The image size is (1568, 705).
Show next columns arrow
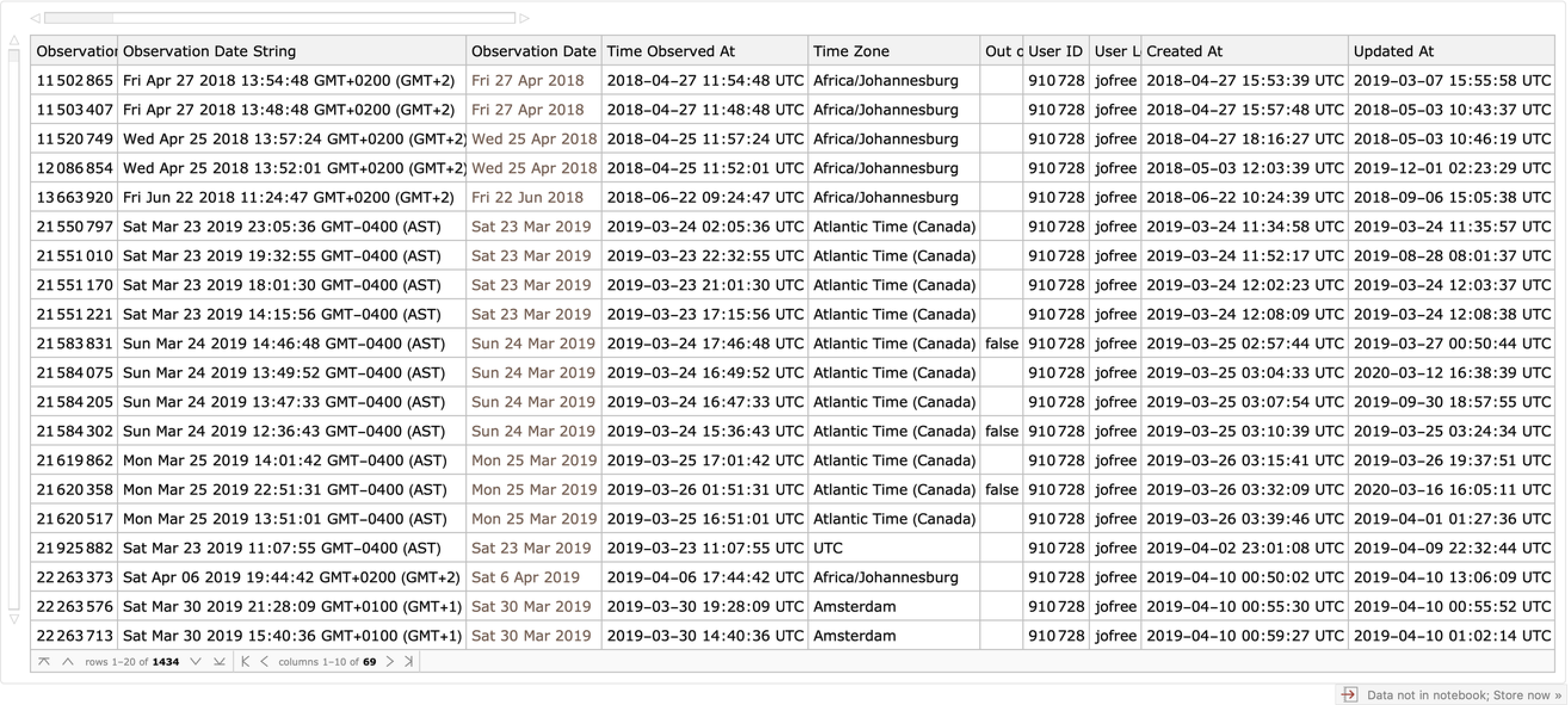click(x=390, y=661)
